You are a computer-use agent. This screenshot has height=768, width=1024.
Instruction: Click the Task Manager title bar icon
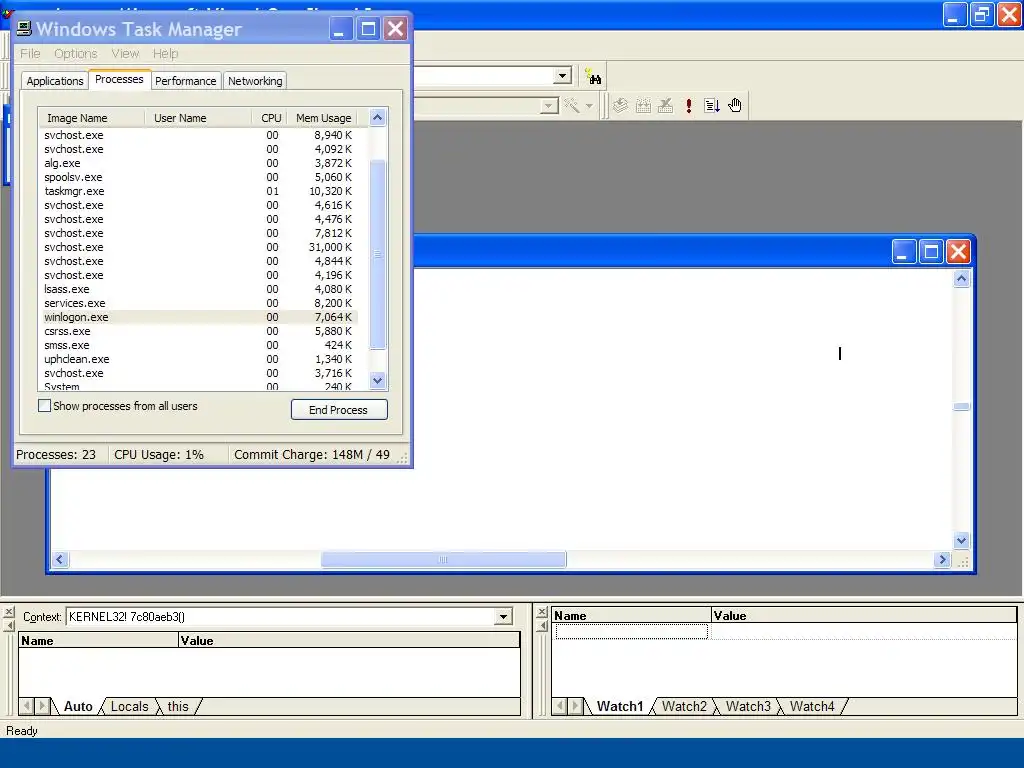[24, 28]
